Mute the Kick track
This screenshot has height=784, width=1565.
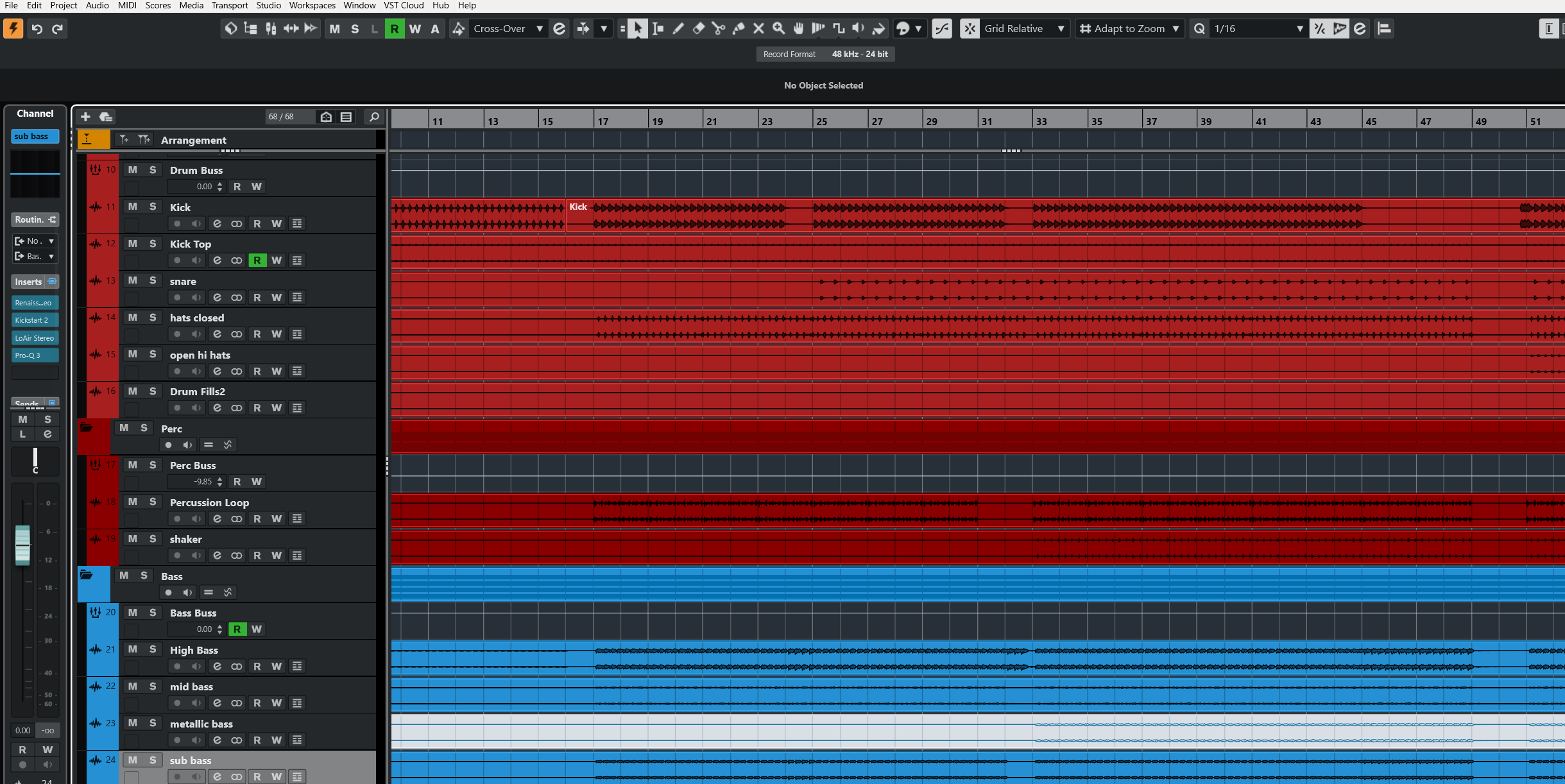(x=133, y=207)
